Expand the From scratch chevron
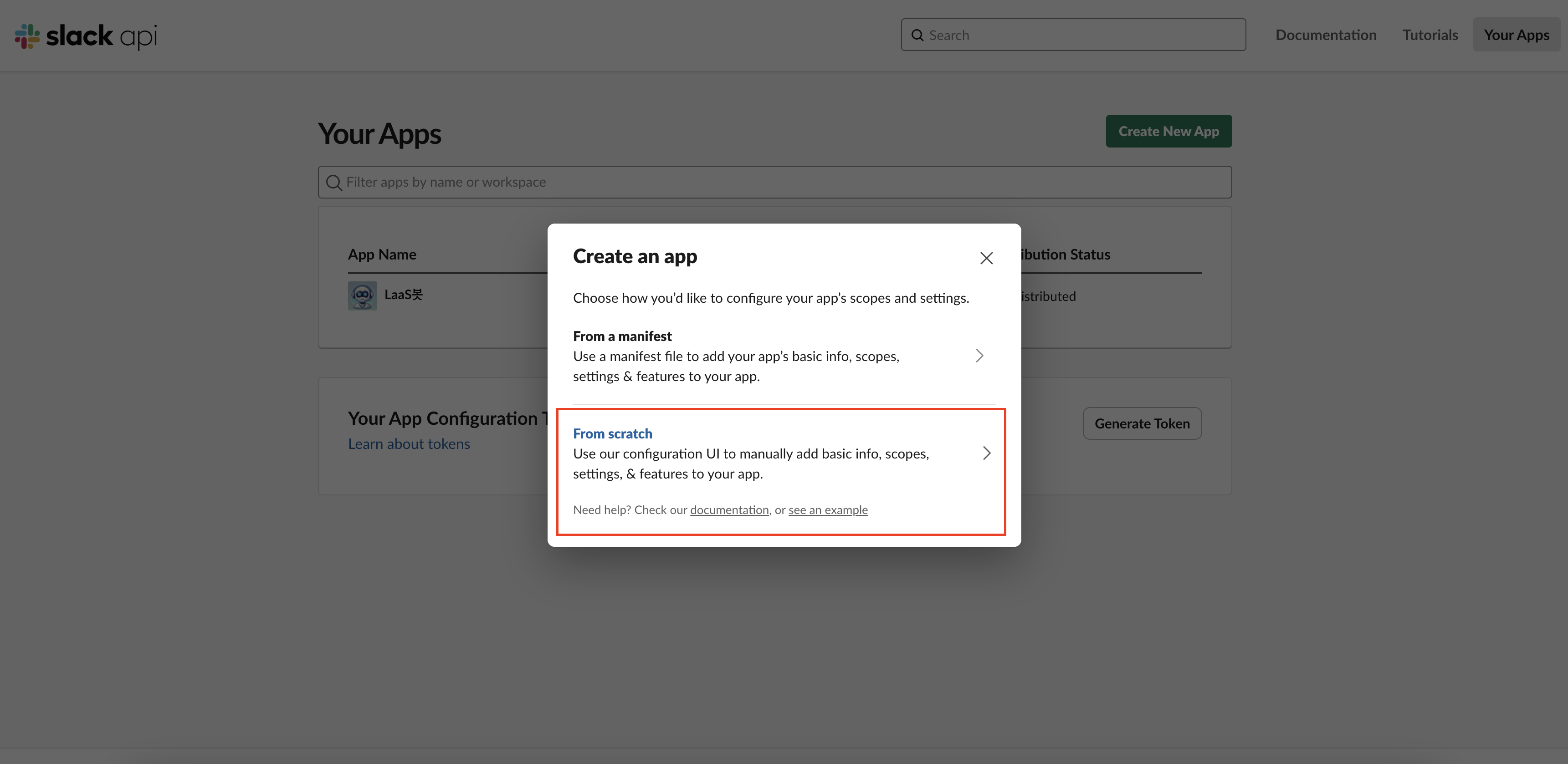Viewport: 1568px width, 764px height. tap(987, 453)
